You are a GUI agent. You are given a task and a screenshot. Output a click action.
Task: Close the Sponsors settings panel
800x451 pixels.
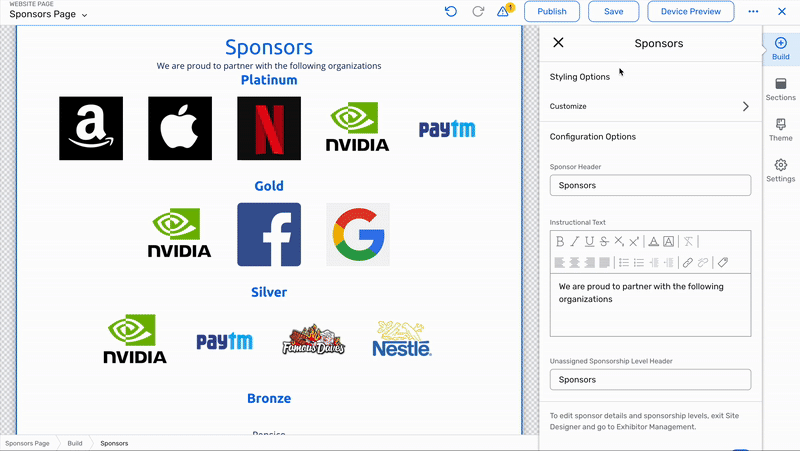[558, 42]
